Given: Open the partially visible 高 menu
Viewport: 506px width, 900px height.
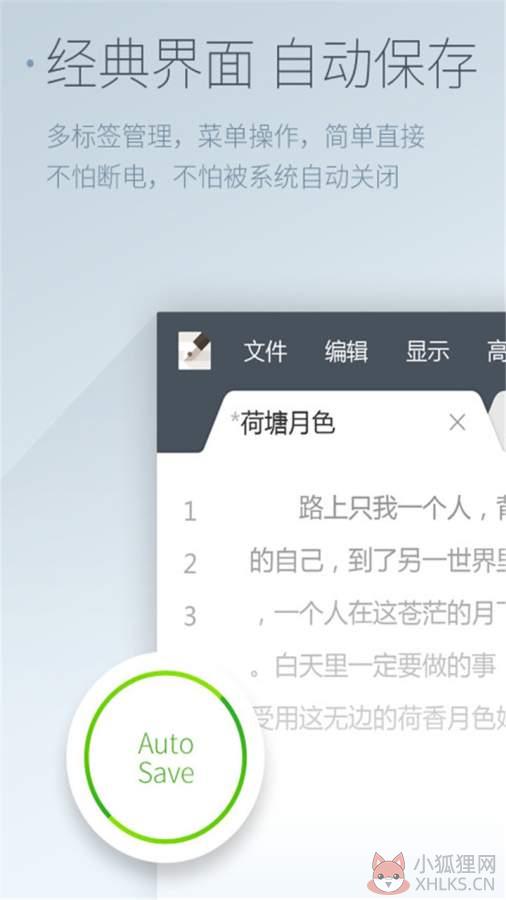Looking at the screenshot, I should (x=496, y=351).
